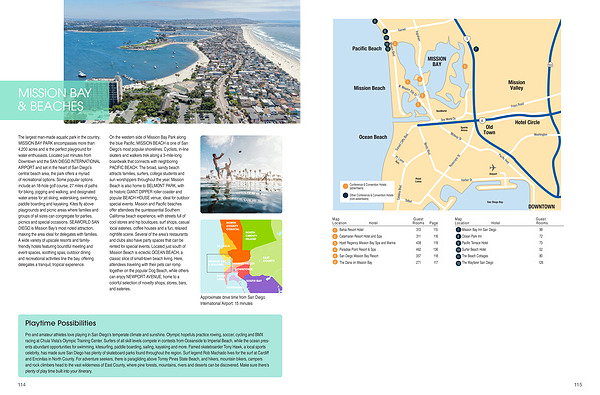Click the navy map pin east of Mission Bay
The image size is (600, 395).
point(476,49)
